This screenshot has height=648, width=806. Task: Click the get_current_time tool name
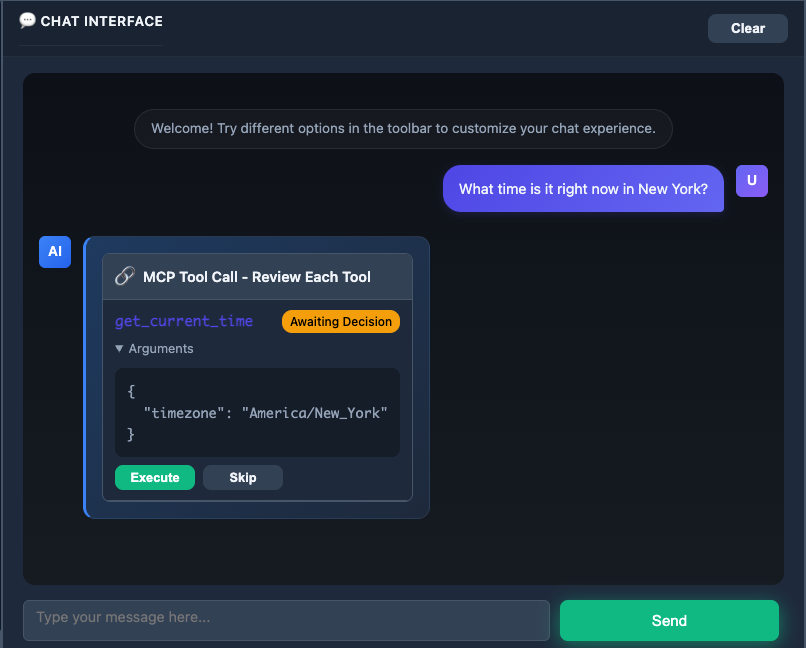(x=184, y=322)
